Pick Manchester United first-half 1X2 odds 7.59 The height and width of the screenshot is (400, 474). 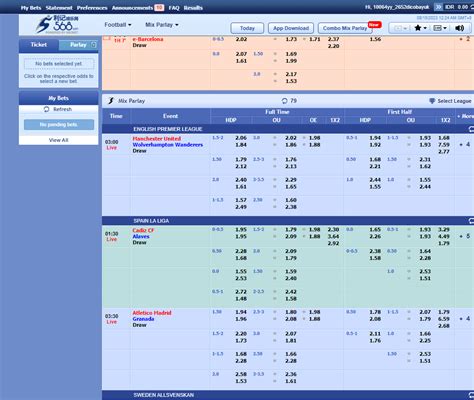tap(444, 145)
